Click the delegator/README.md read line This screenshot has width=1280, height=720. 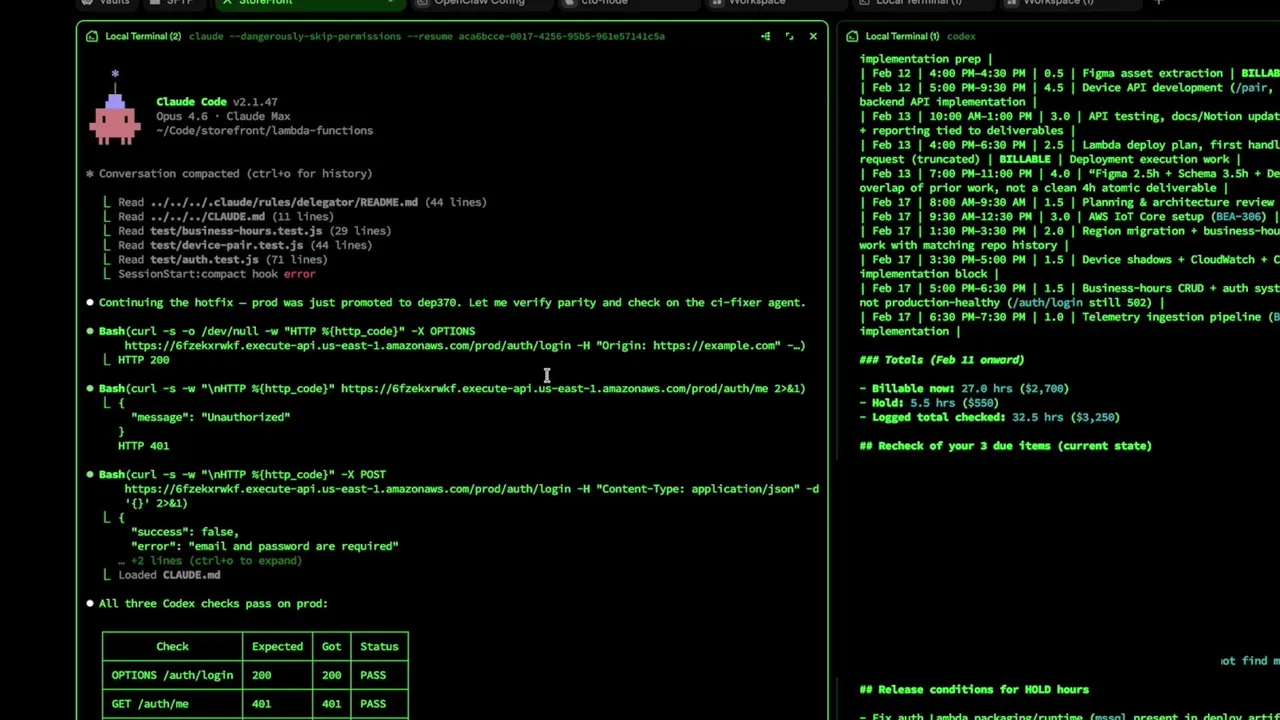pyautogui.click(x=302, y=202)
